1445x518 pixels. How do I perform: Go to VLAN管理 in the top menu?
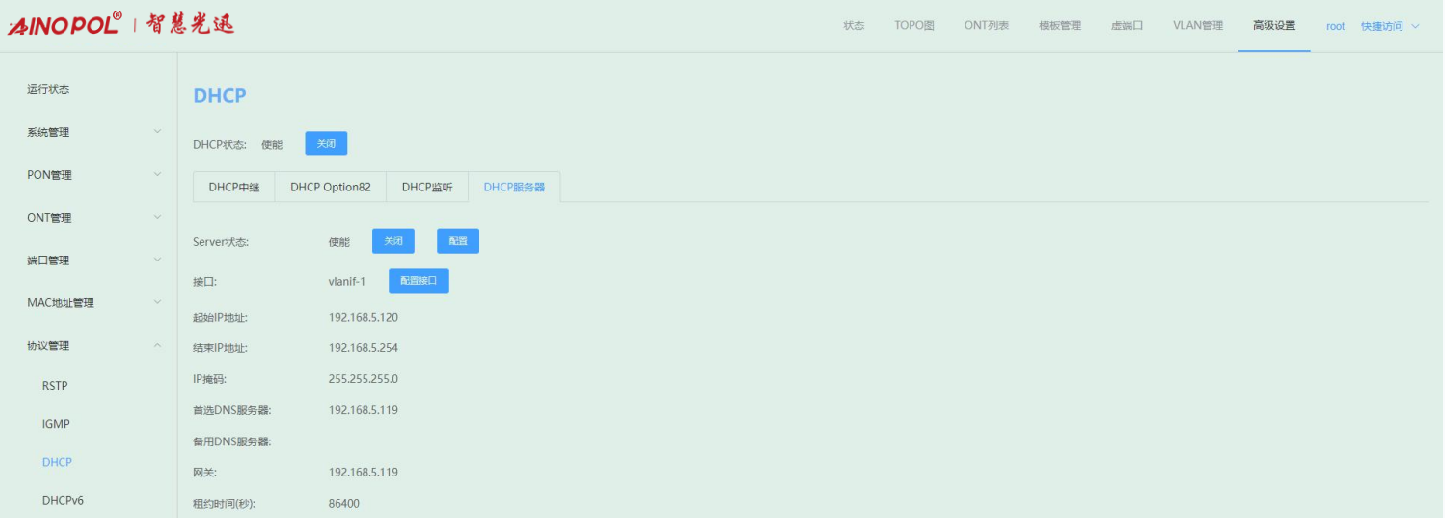click(x=1198, y=26)
